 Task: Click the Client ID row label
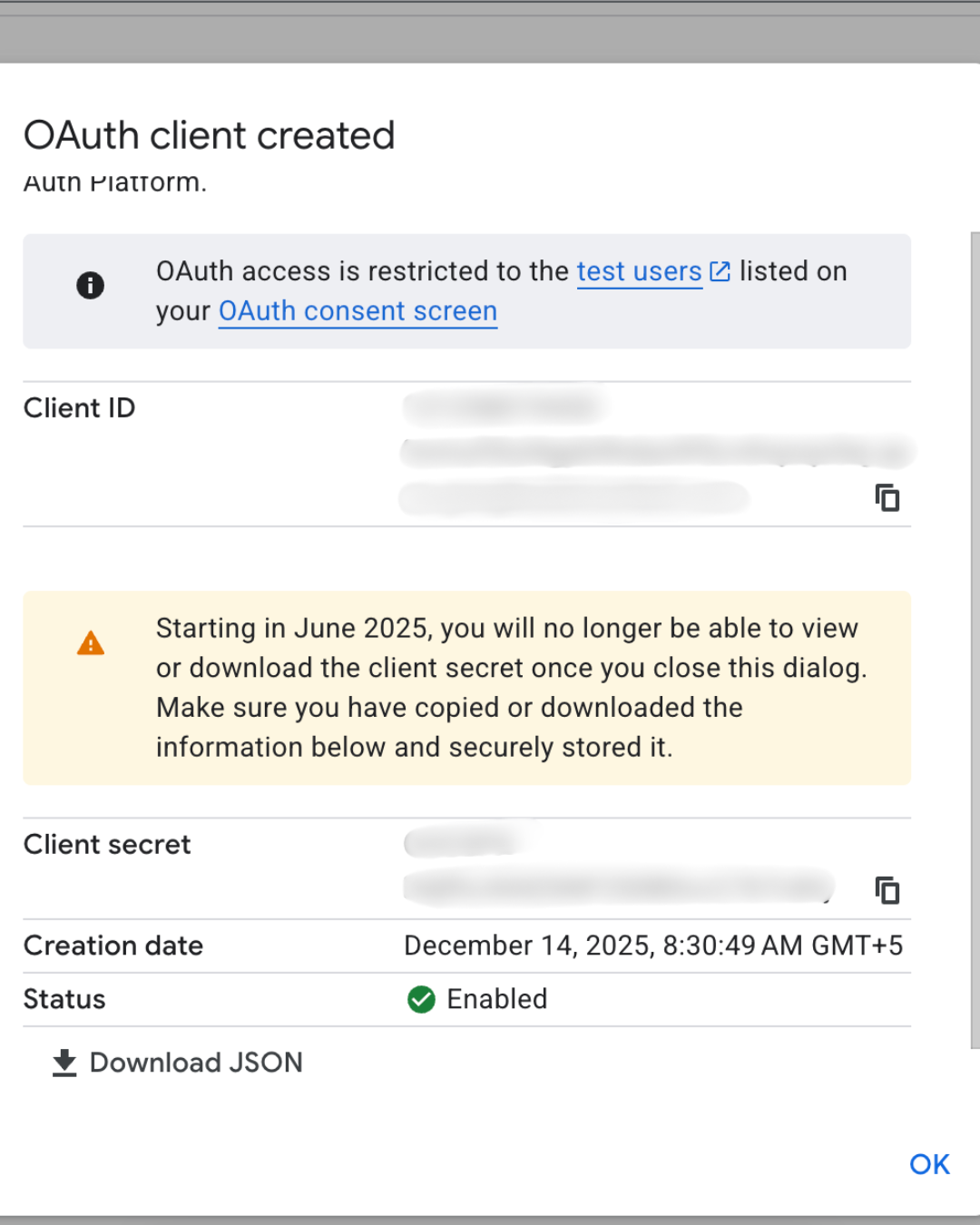[x=79, y=408]
